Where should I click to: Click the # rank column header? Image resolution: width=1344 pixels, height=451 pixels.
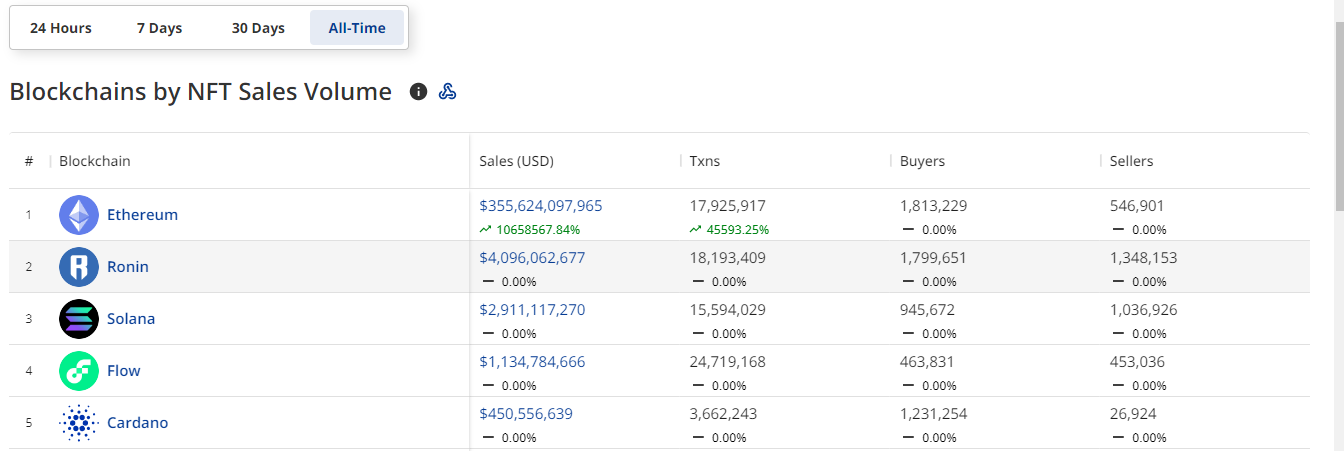tap(29, 161)
